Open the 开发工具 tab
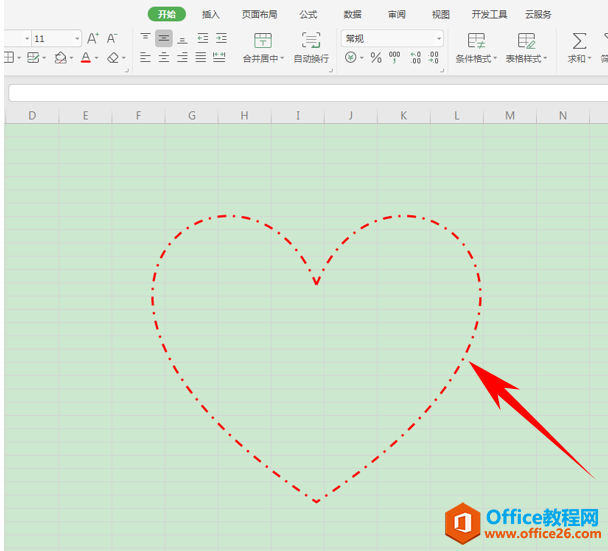This screenshot has height=551, width=608. click(489, 15)
